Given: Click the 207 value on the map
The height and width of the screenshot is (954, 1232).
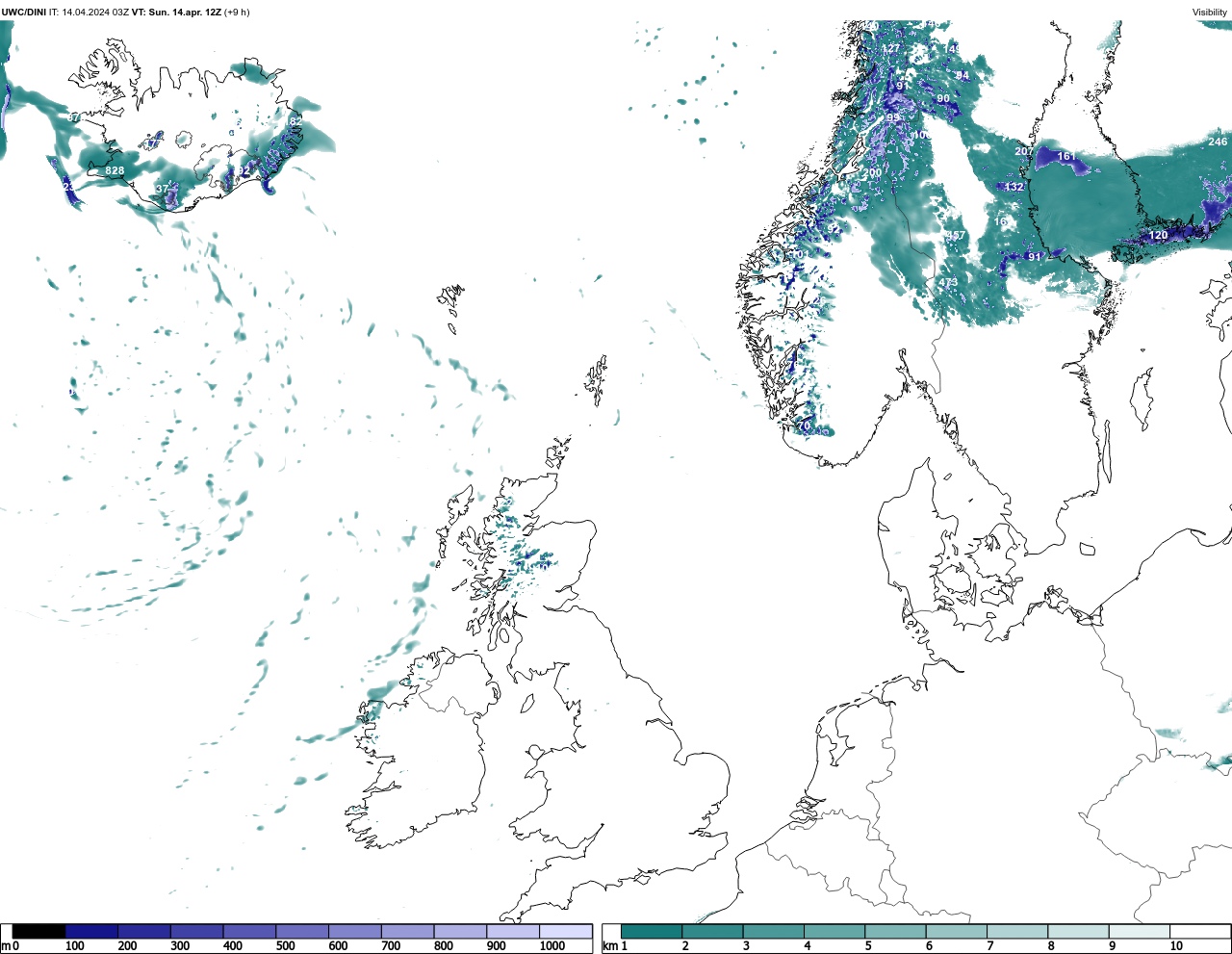Looking at the screenshot, I should (x=1024, y=152).
